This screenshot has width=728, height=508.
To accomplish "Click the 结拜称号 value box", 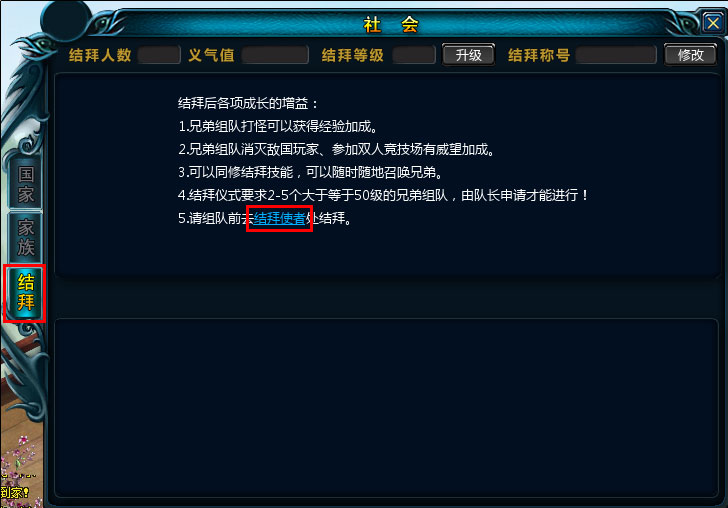I will pos(616,55).
